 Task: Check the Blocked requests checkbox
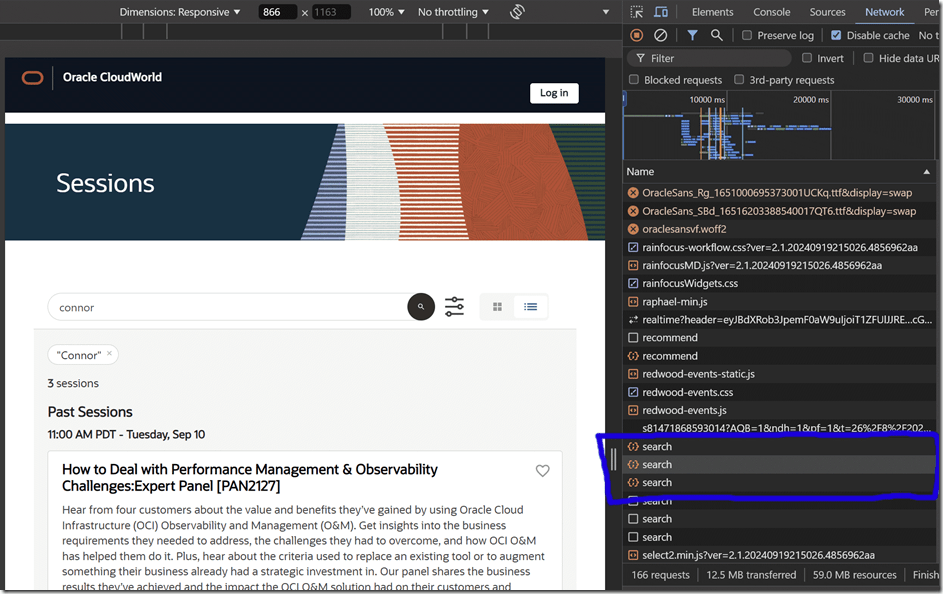click(634, 80)
